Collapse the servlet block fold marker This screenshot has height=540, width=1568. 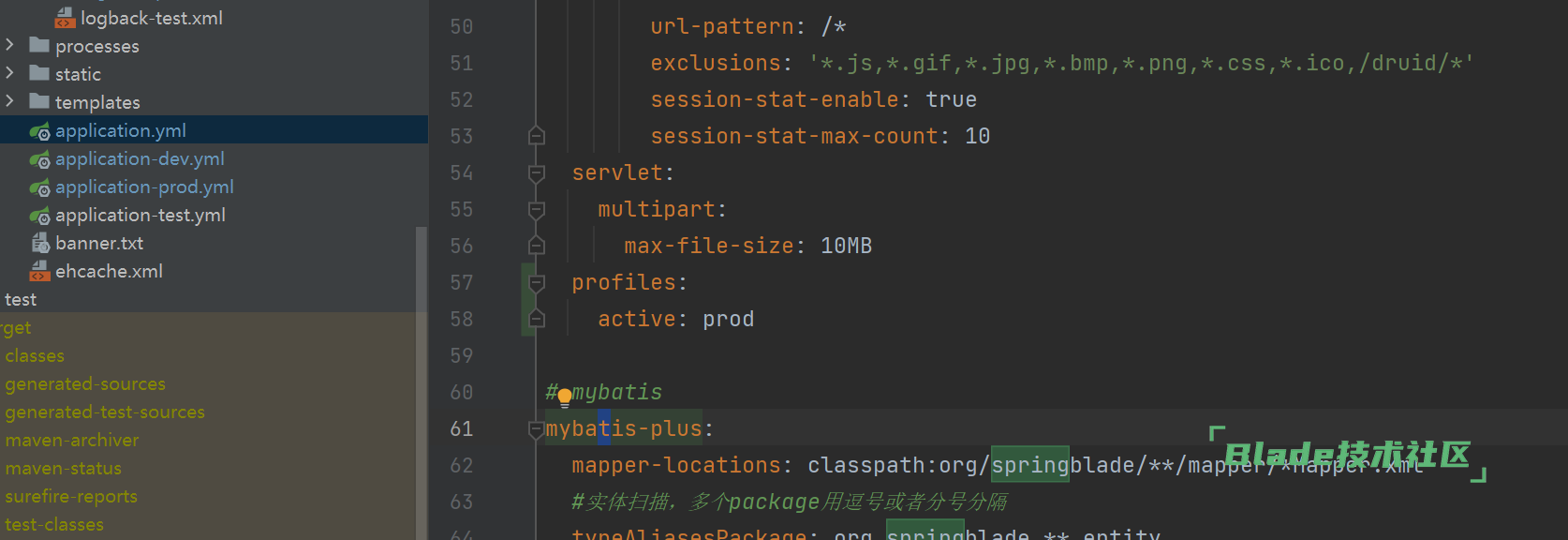click(x=537, y=173)
